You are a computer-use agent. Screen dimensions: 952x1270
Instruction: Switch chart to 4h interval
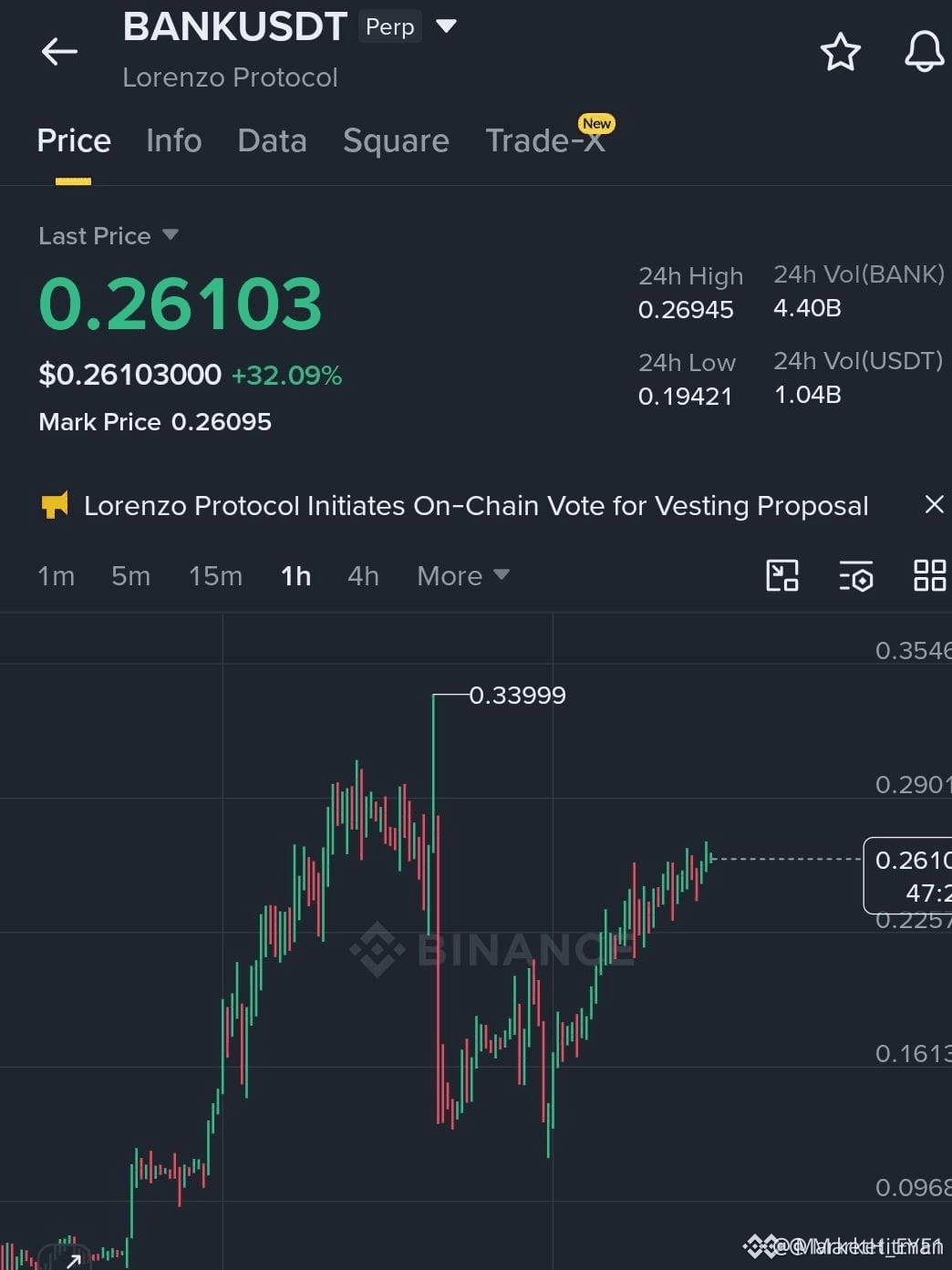tap(363, 576)
